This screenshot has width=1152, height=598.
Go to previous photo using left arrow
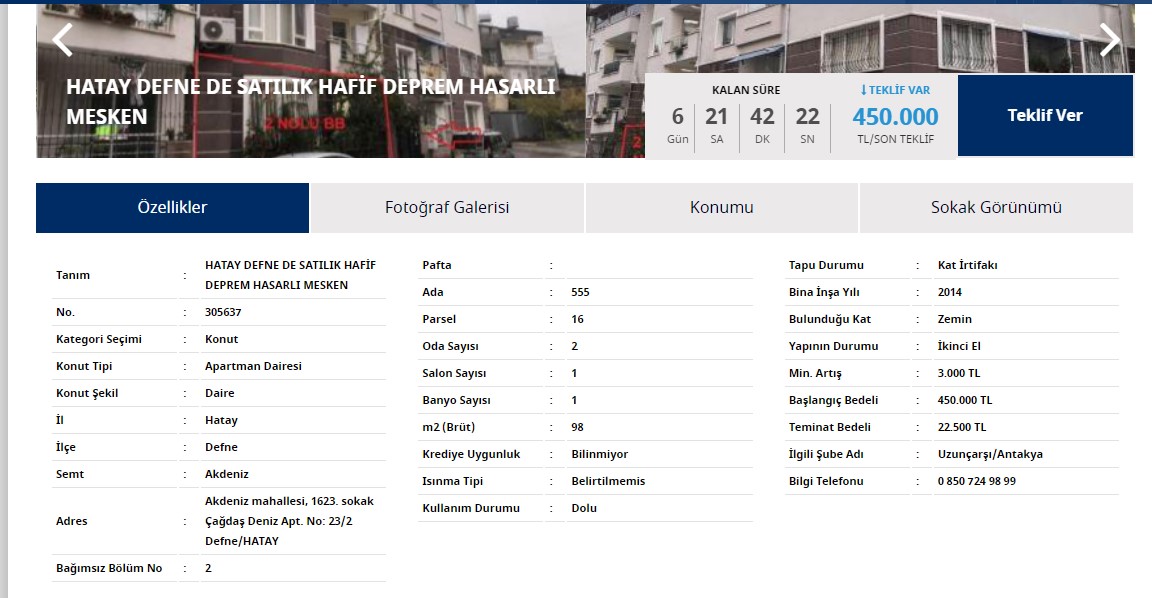coord(62,40)
